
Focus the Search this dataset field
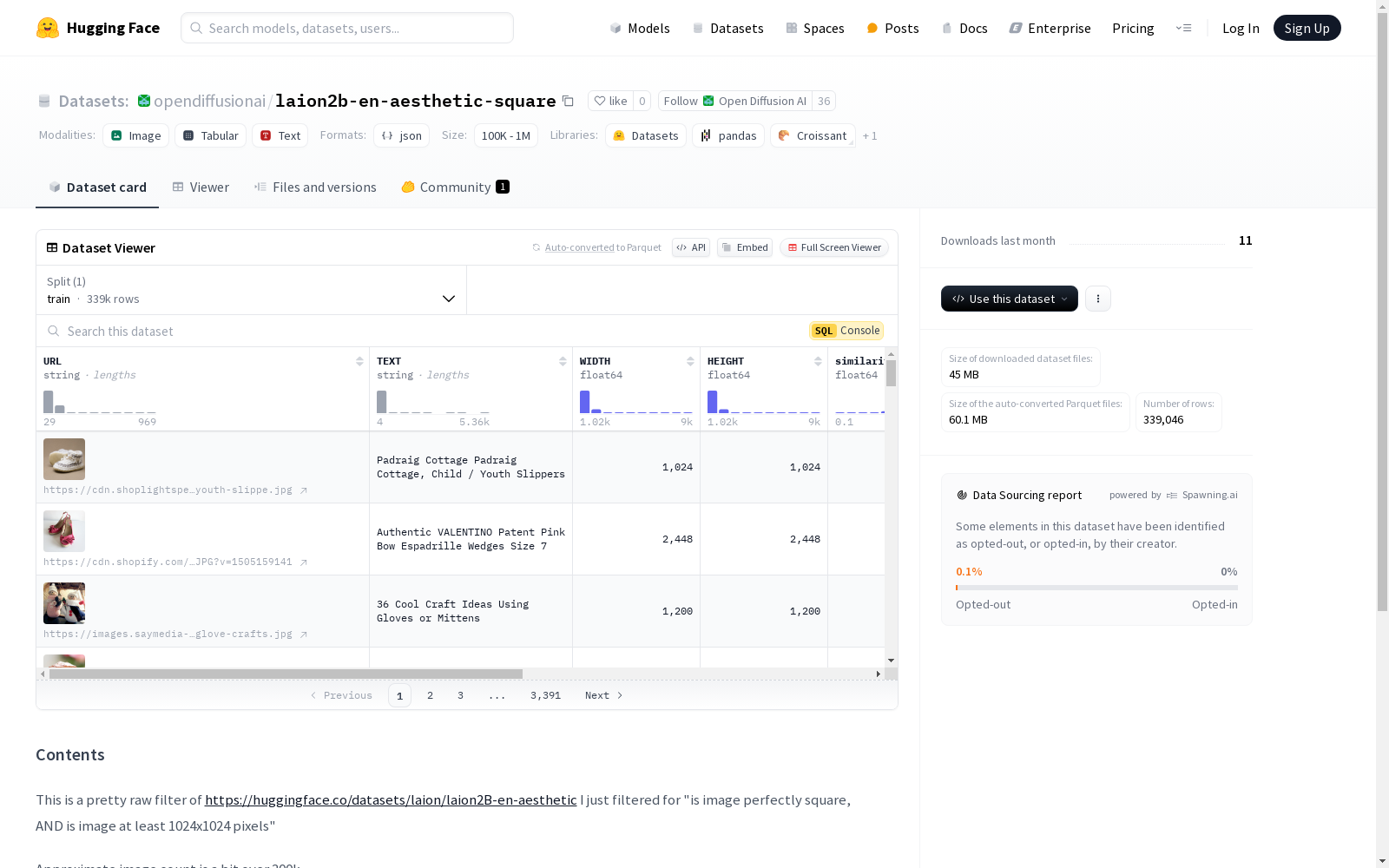tap(425, 331)
